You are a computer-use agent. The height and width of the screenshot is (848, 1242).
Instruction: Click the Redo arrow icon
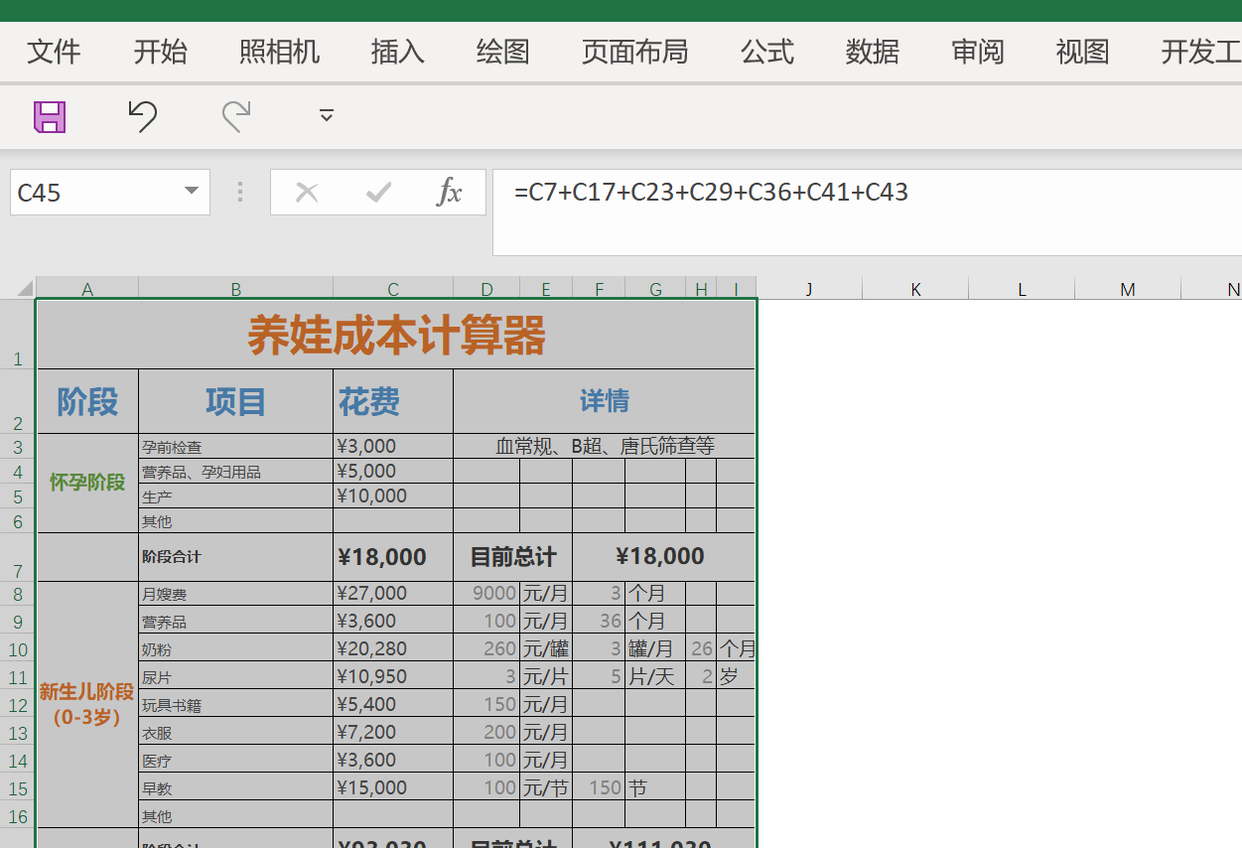pos(236,116)
